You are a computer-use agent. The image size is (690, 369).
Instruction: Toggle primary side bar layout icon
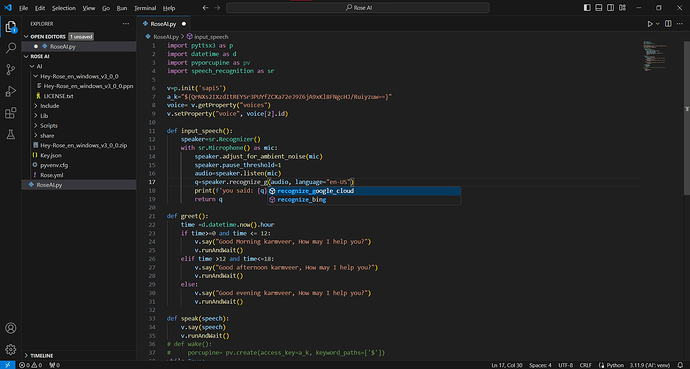pyautogui.click(x=587, y=7)
